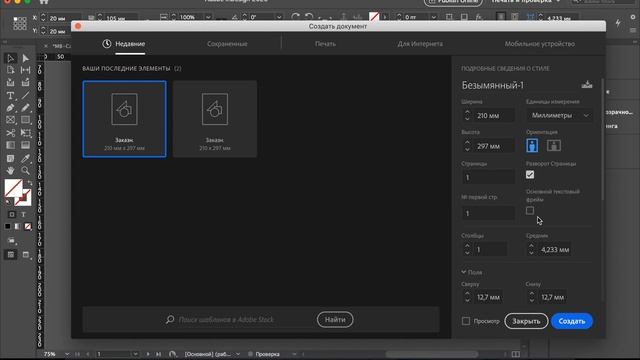Click the Закрыть button
640x360 pixels.
pyautogui.click(x=526, y=321)
